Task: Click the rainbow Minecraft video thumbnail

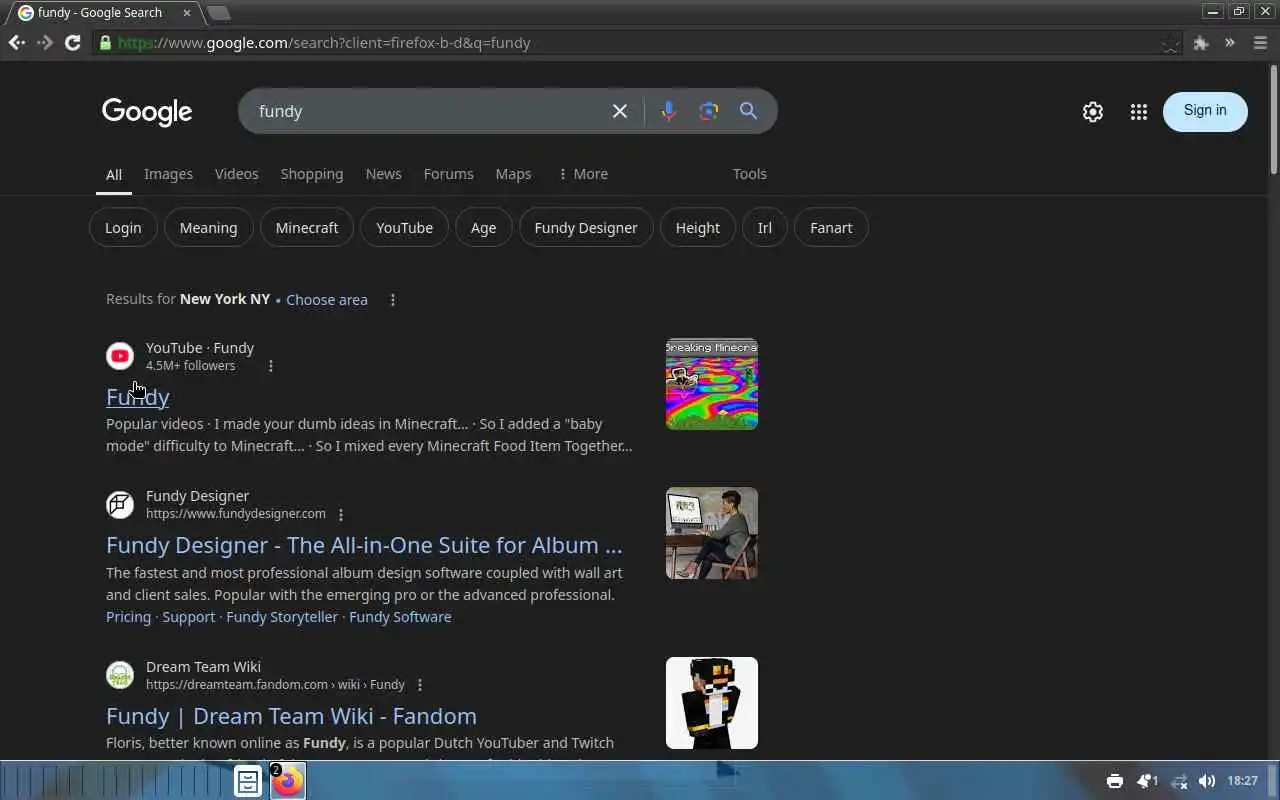Action: click(712, 384)
